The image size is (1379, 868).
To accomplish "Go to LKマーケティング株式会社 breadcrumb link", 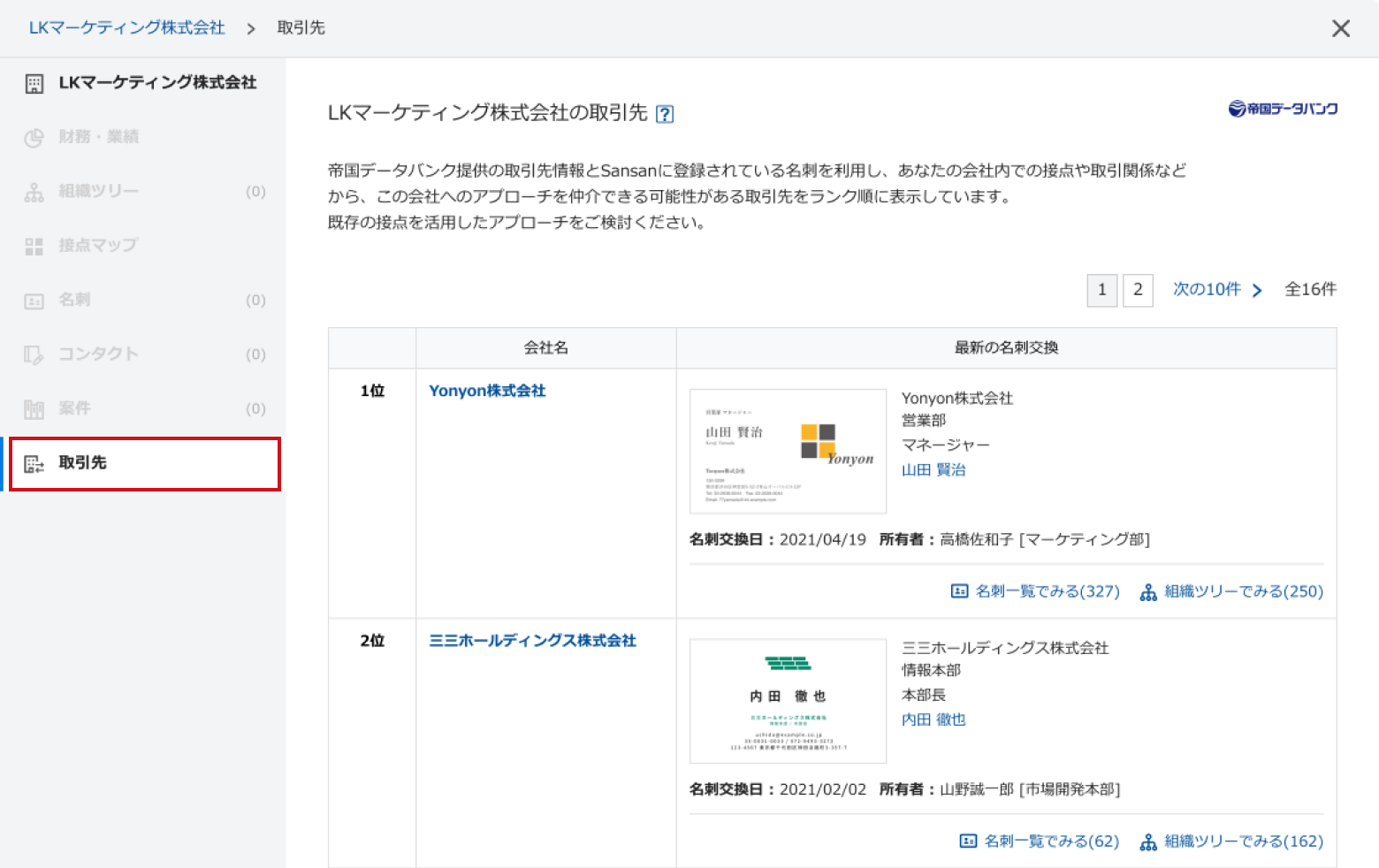I will 127,28.
